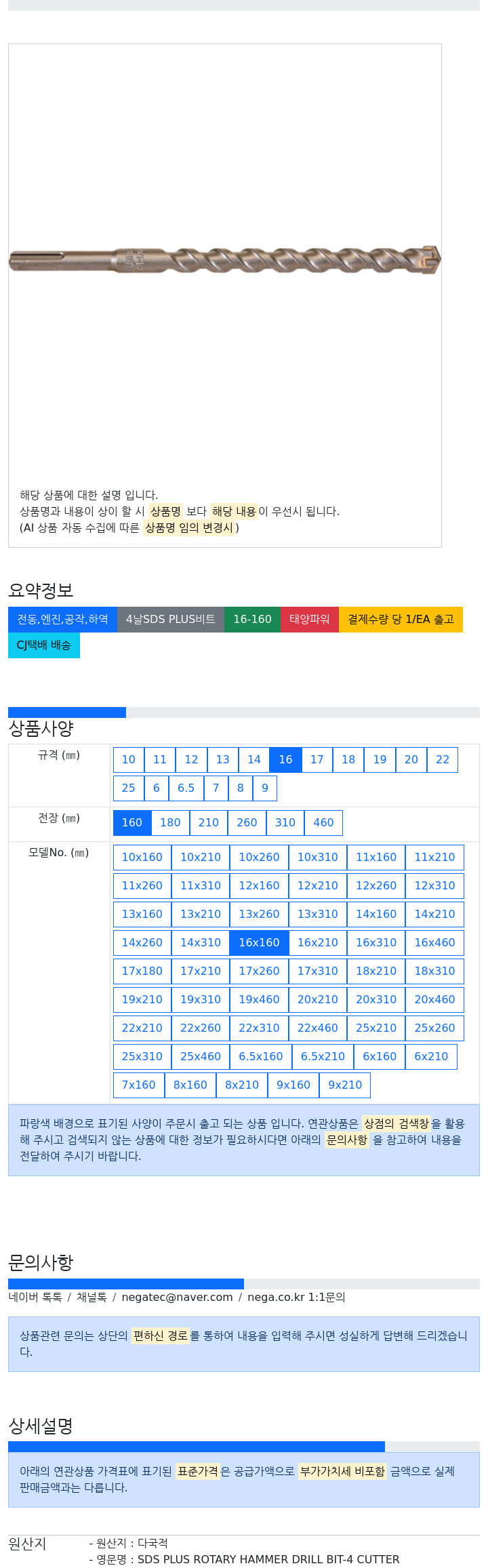Image resolution: width=488 pixels, height=1568 pixels.
Task: Select diameter 25 option
Action: coord(129,788)
